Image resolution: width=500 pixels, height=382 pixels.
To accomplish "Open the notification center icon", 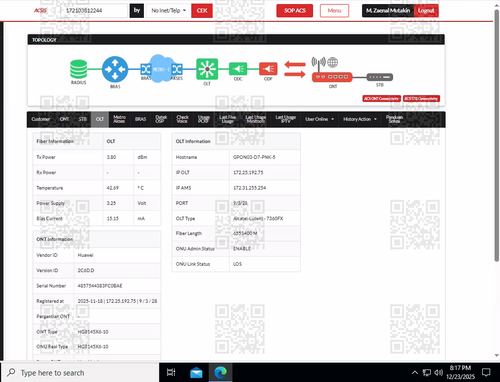I will coord(486,372).
